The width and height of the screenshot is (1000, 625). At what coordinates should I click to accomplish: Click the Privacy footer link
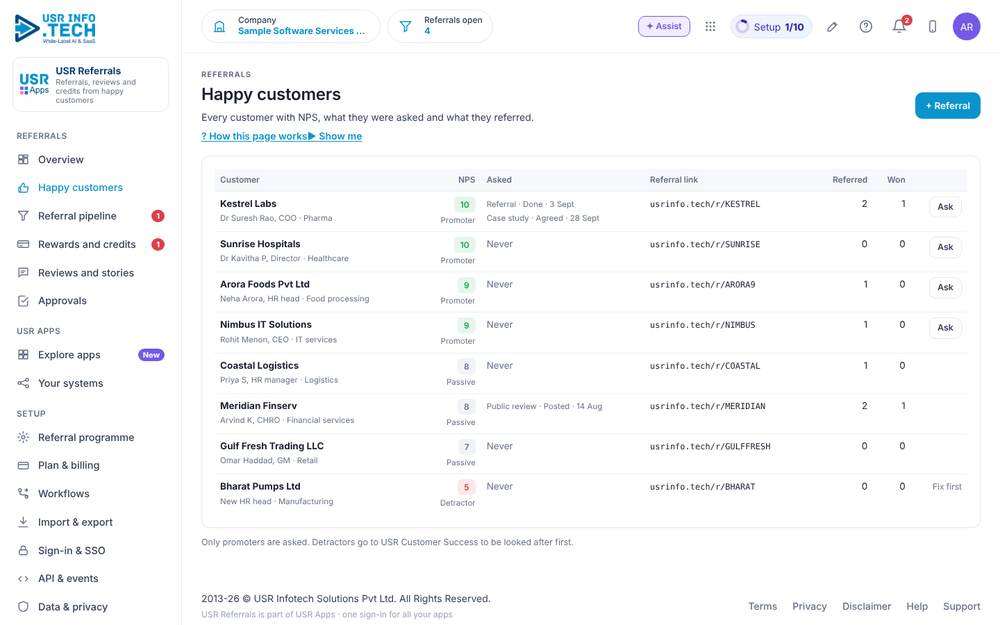pos(809,607)
